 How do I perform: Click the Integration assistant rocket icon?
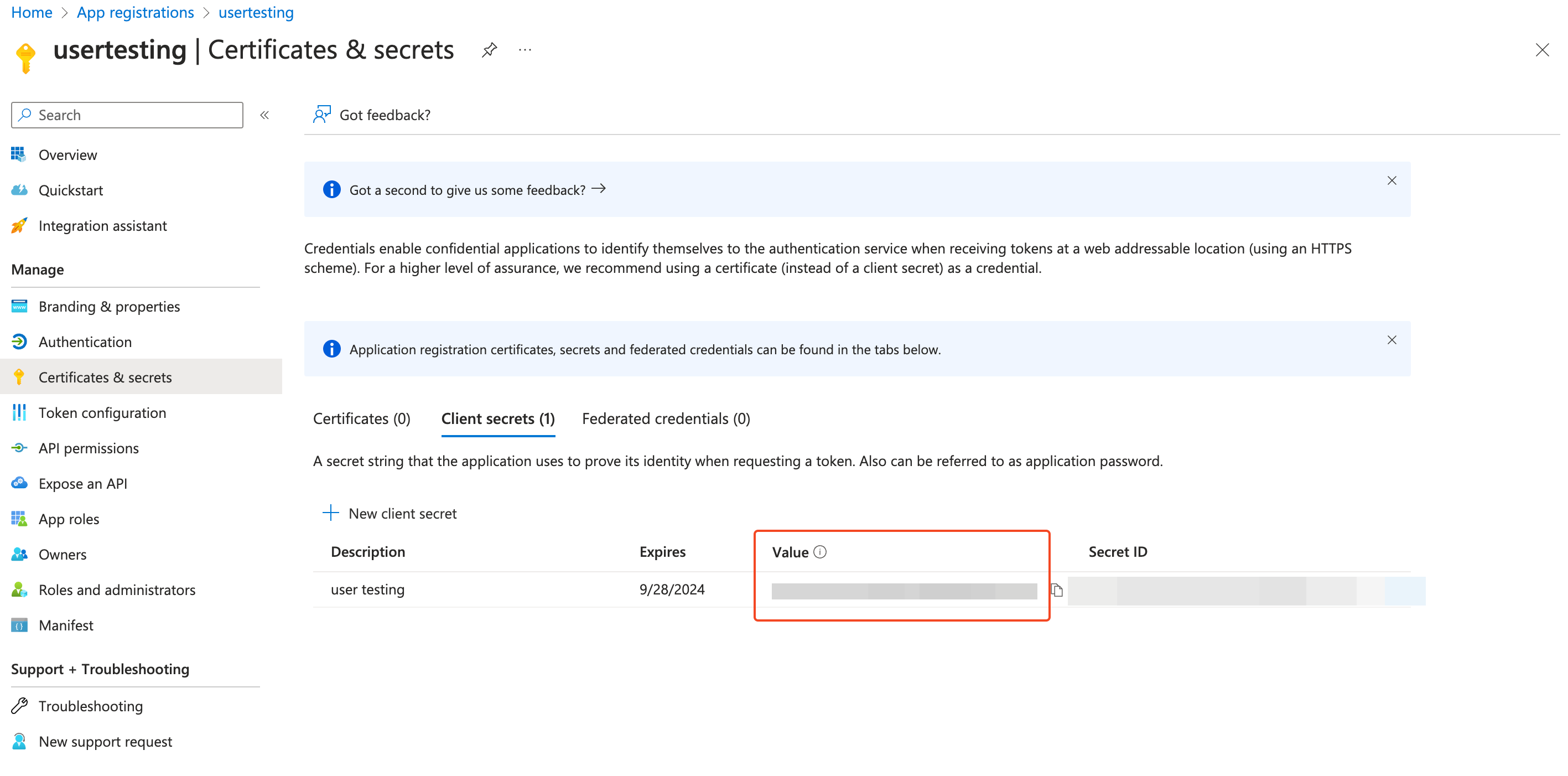coord(19,225)
